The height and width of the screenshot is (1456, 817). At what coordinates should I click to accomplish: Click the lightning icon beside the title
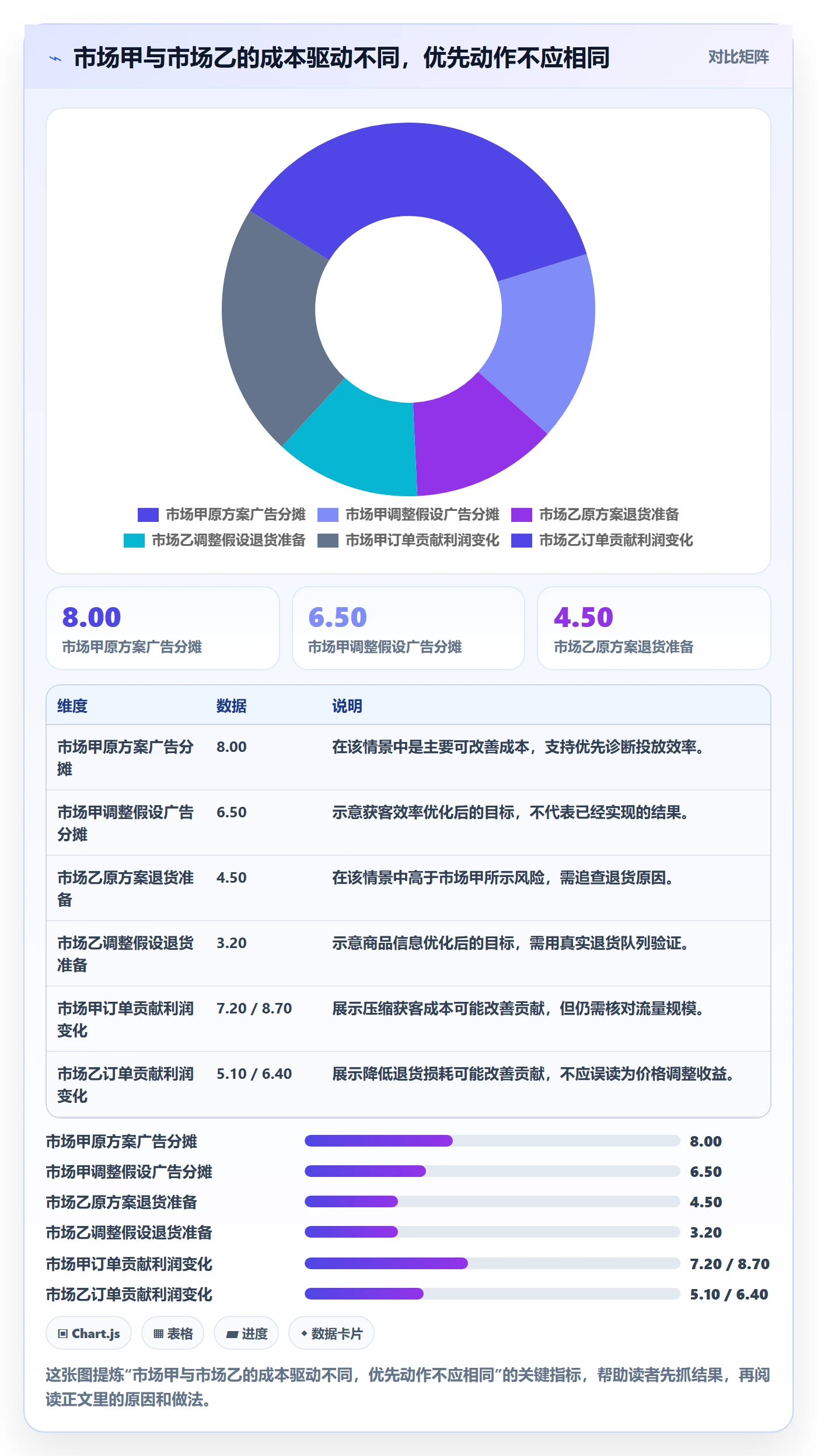(x=55, y=58)
